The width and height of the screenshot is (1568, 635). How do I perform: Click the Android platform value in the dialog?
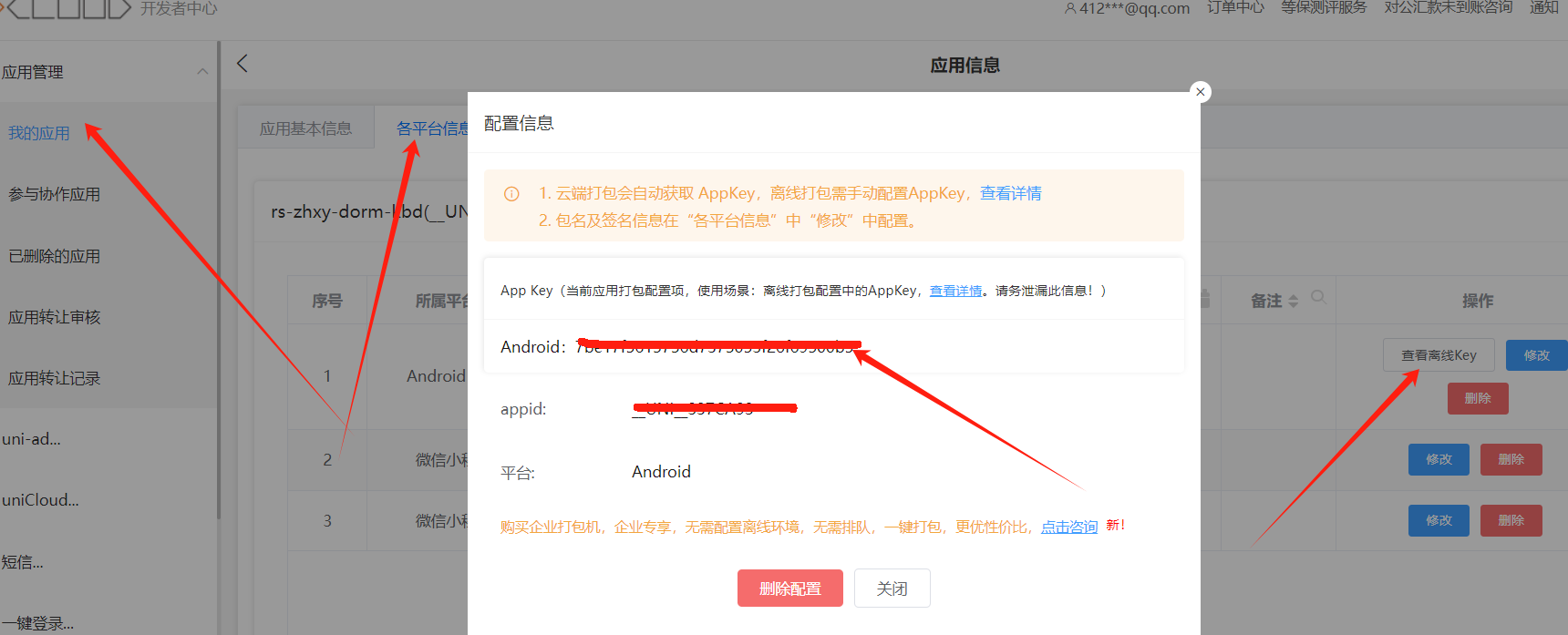click(661, 472)
